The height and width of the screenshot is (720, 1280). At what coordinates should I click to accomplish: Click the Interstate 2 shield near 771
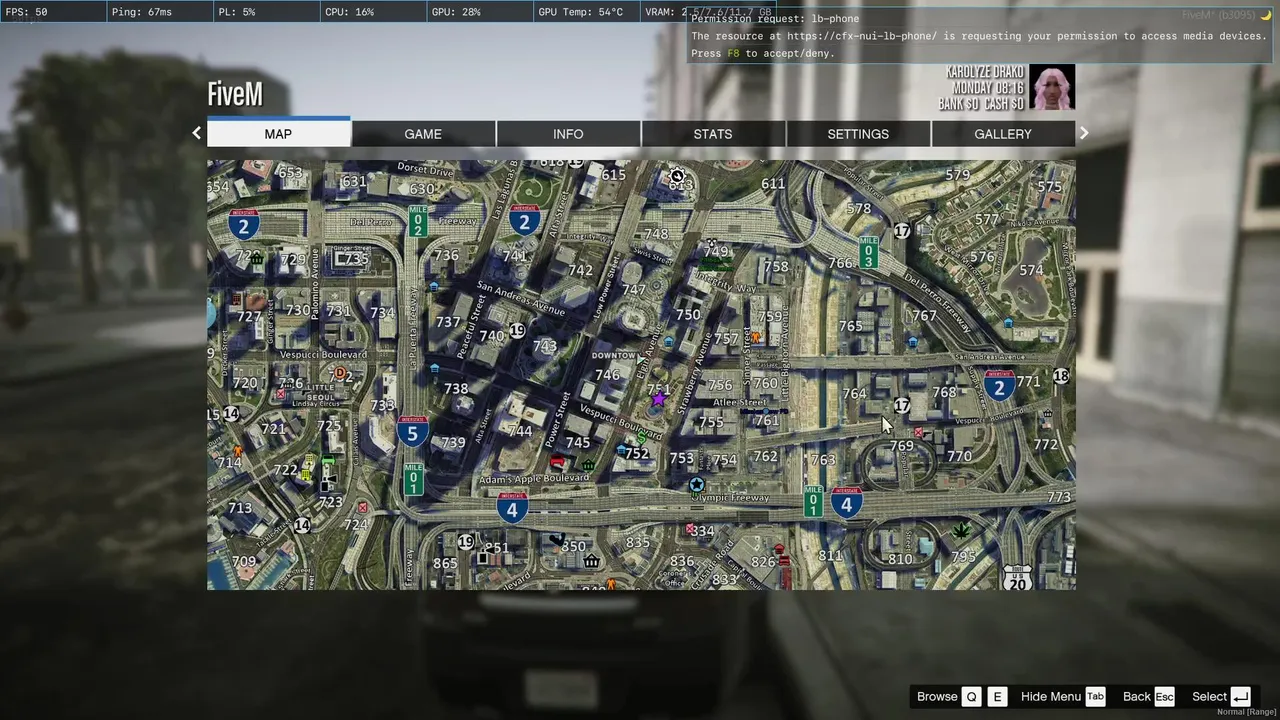click(x=999, y=386)
